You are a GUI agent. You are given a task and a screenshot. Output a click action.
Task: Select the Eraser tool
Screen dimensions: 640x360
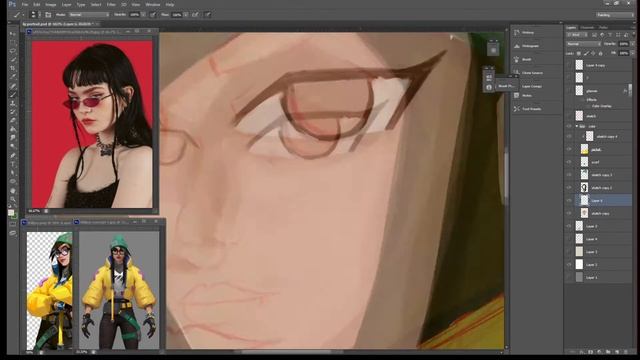click(x=13, y=120)
